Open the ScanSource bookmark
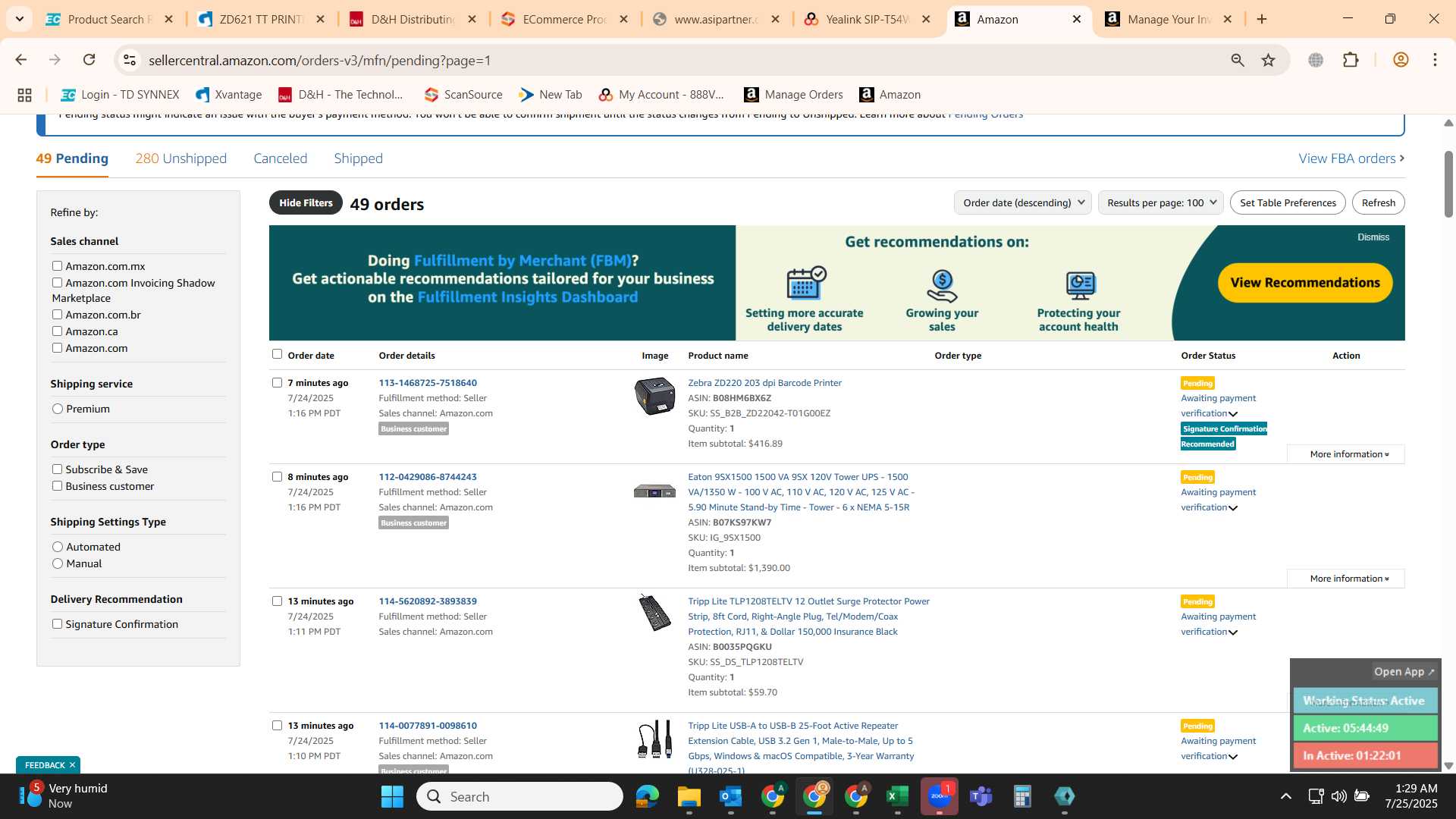The width and height of the screenshot is (1456, 819). (x=463, y=95)
